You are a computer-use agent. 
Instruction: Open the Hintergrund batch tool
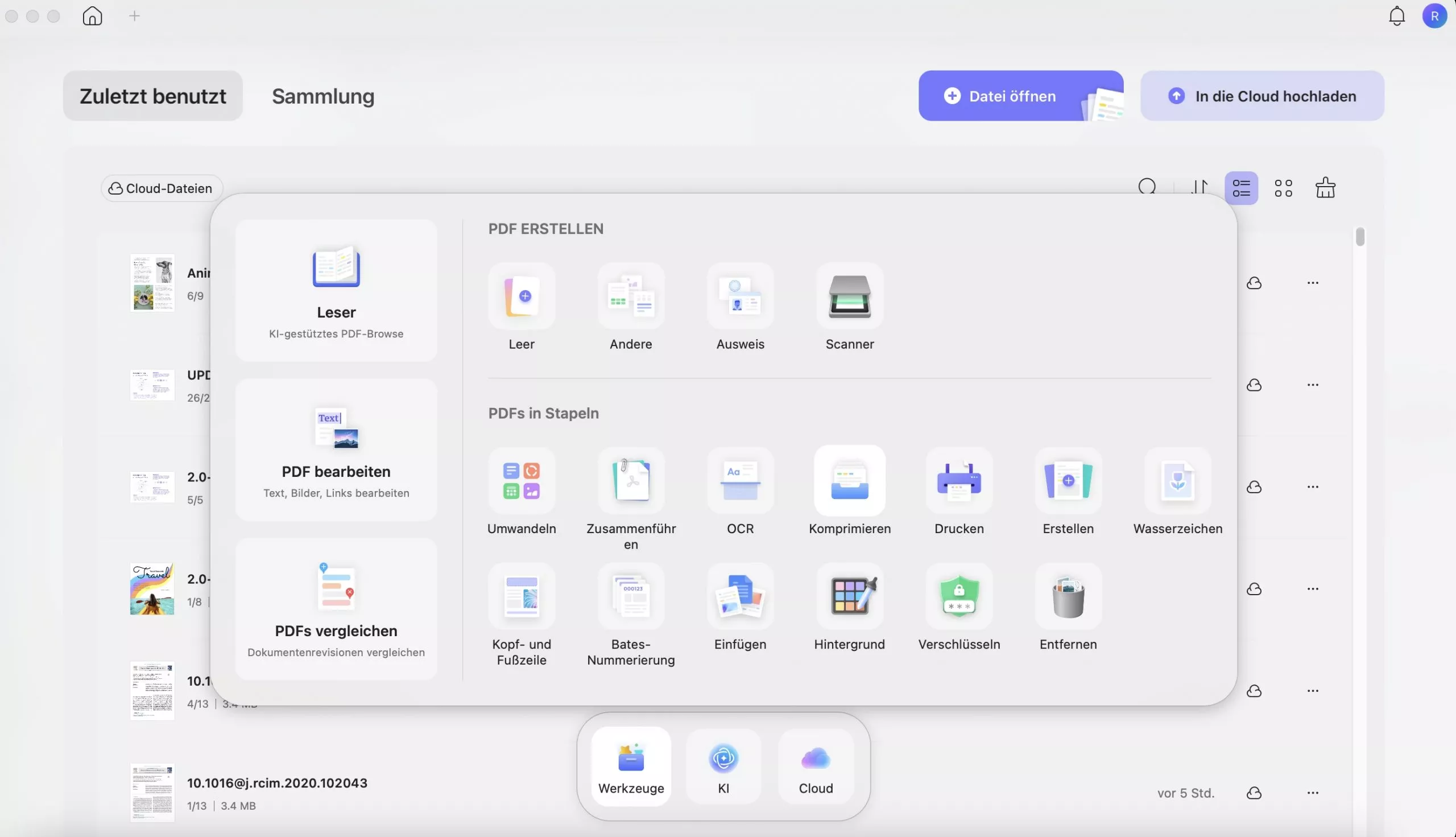(849, 597)
